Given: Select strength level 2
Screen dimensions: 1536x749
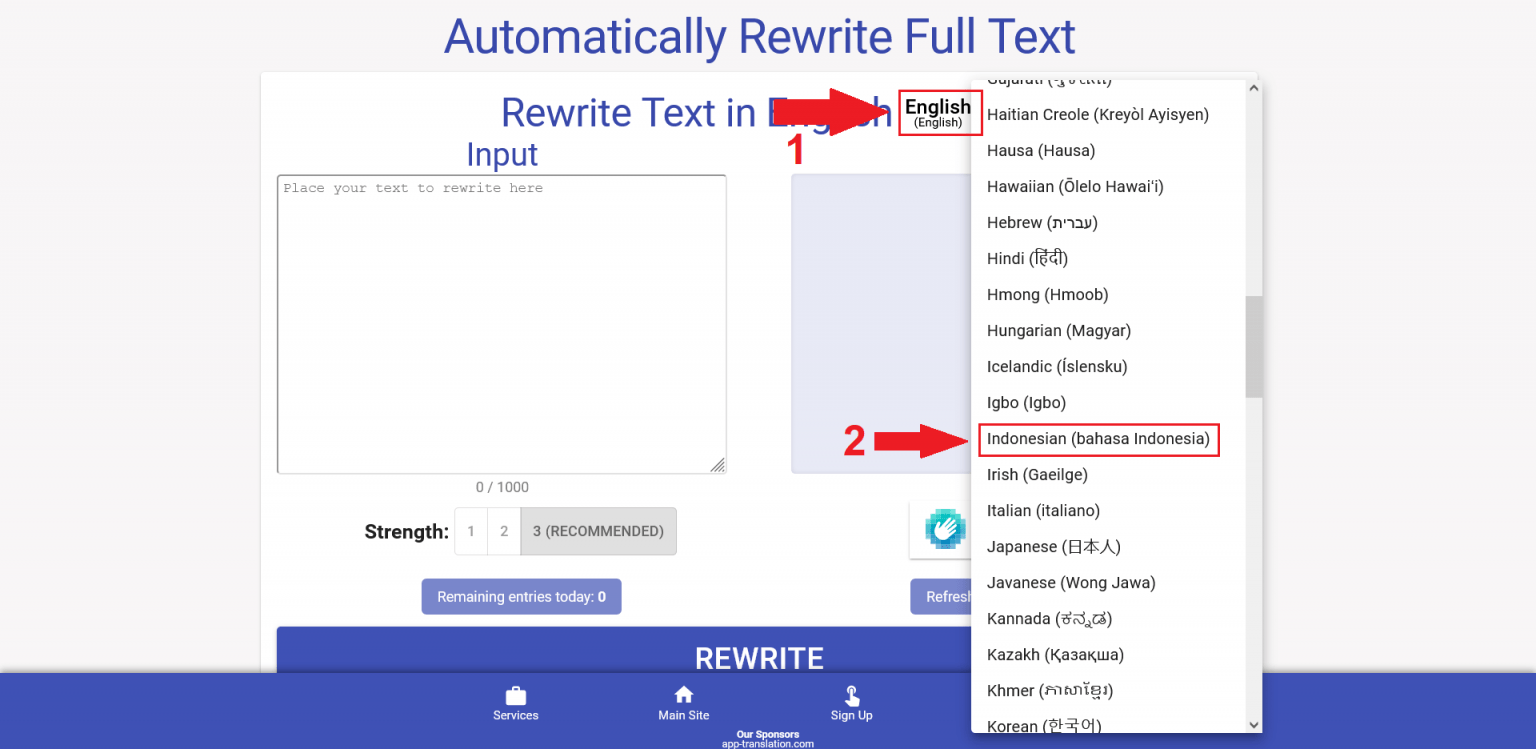Looking at the screenshot, I should pos(503,531).
